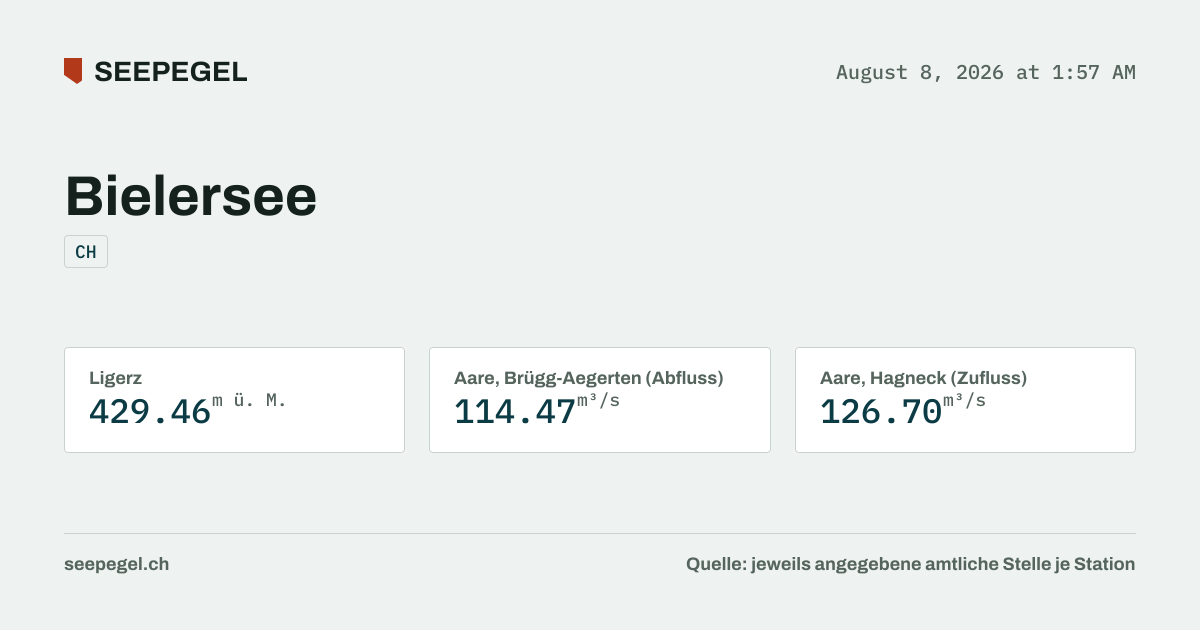Click the m ü. M. unit label
Viewport: 1200px width, 630px height.
pos(249,401)
